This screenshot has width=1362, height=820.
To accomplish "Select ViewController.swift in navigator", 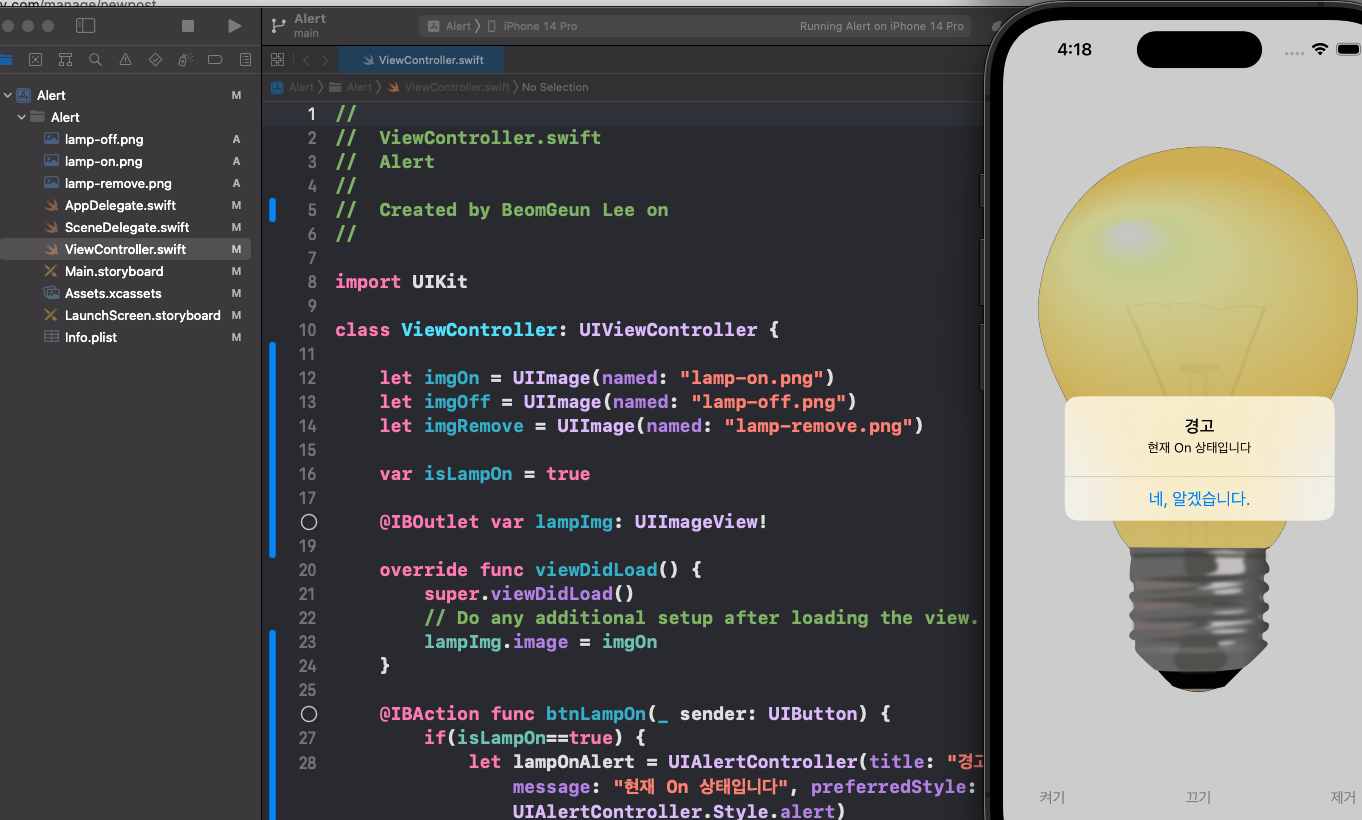I will pyautogui.click(x=125, y=249).
